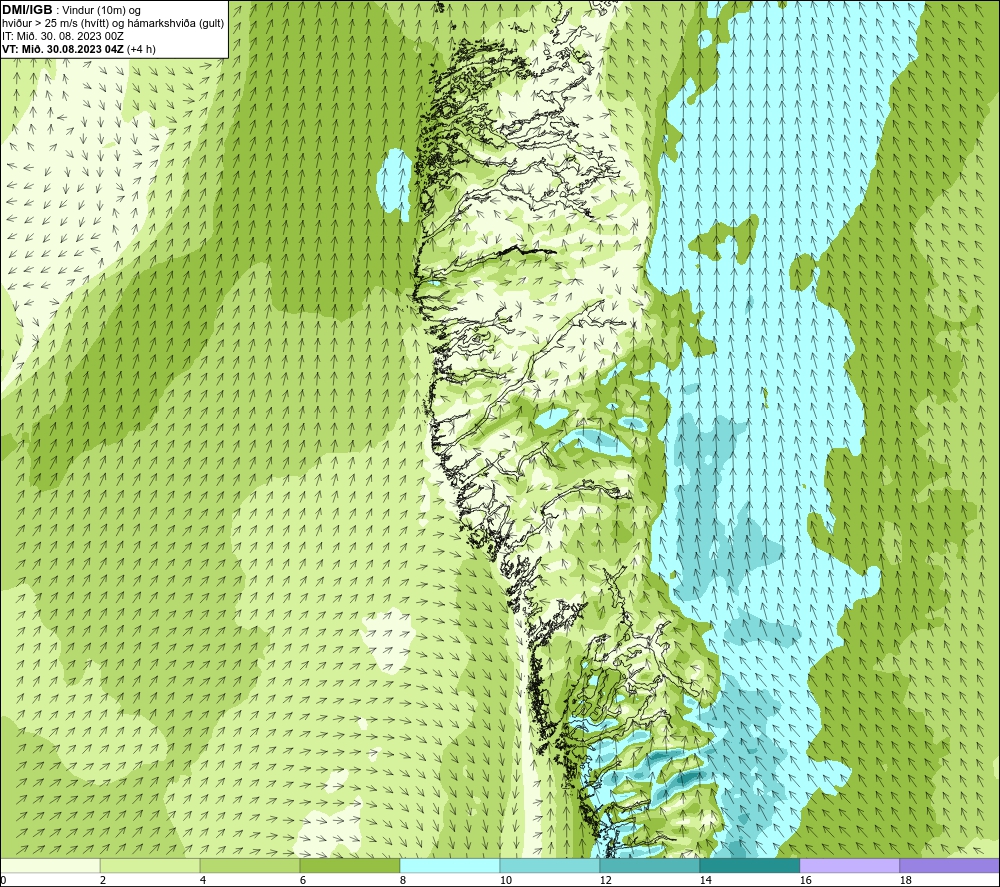Image resolution: width=1000 pixels, height=887 pixels.
Task: Click the "VT: Mið. 30.08.2023 04Z" line
Action: (x=78, y=49)
